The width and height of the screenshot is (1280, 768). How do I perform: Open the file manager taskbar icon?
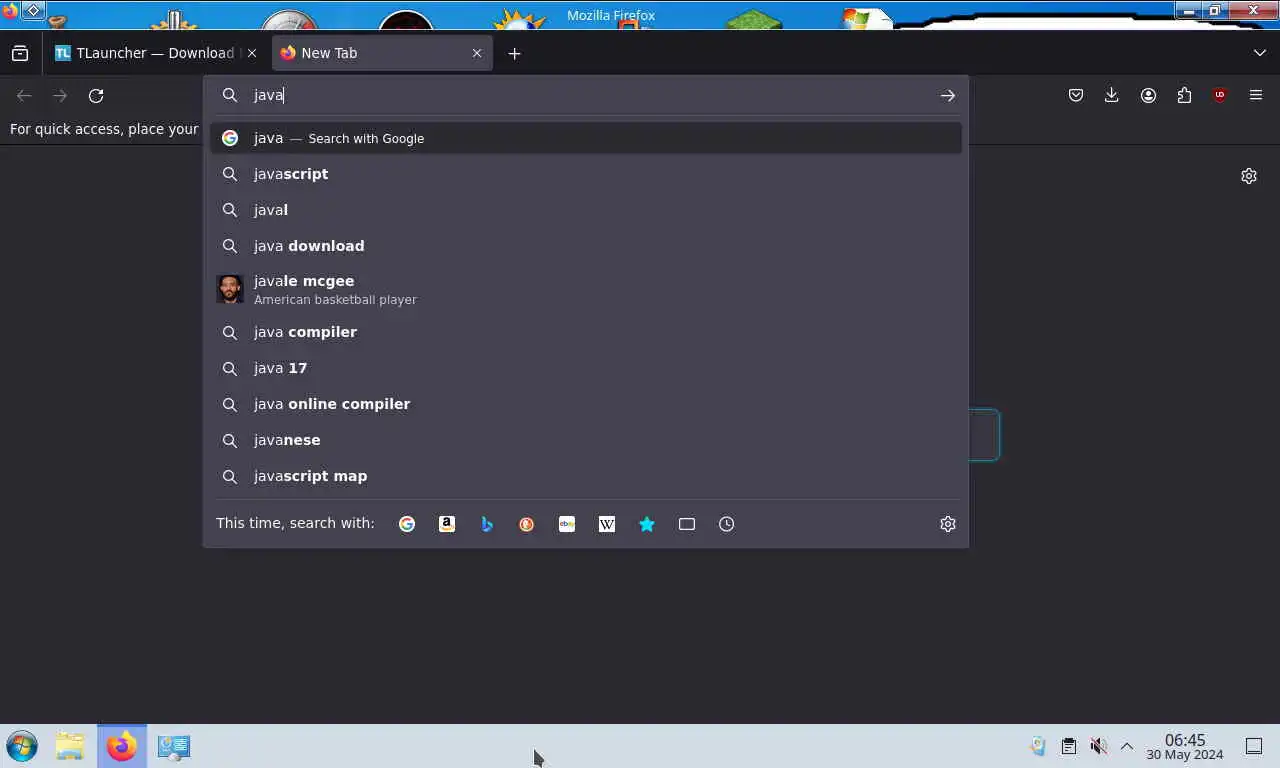[70, 746]
